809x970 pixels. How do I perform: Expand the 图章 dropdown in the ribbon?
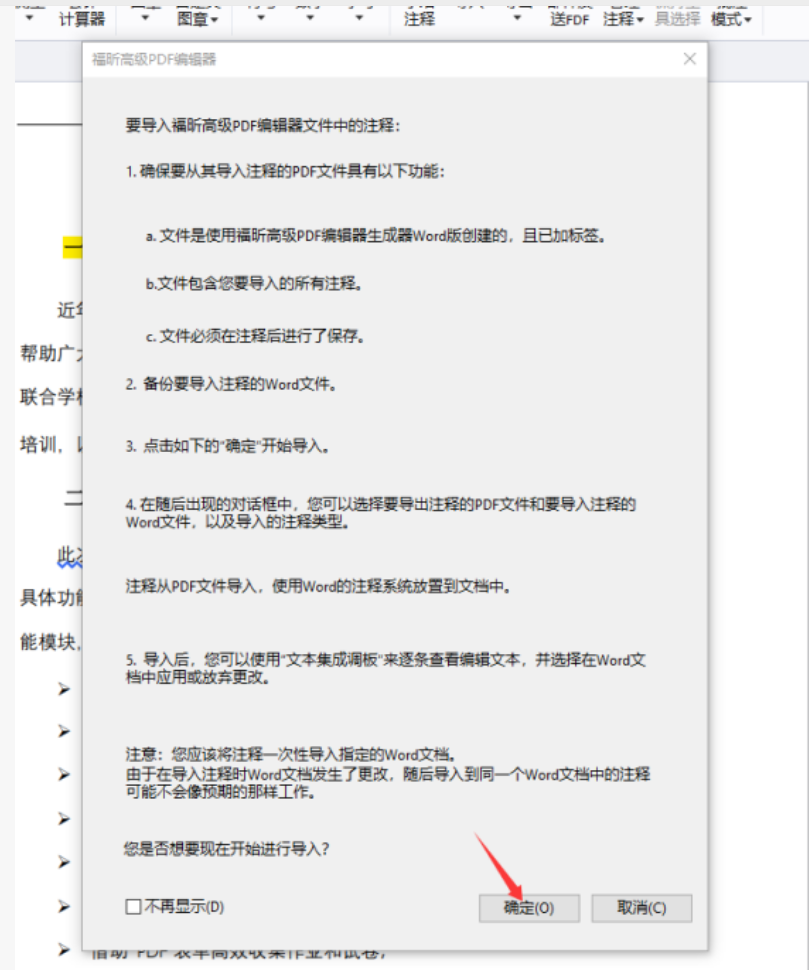(199, 19)
